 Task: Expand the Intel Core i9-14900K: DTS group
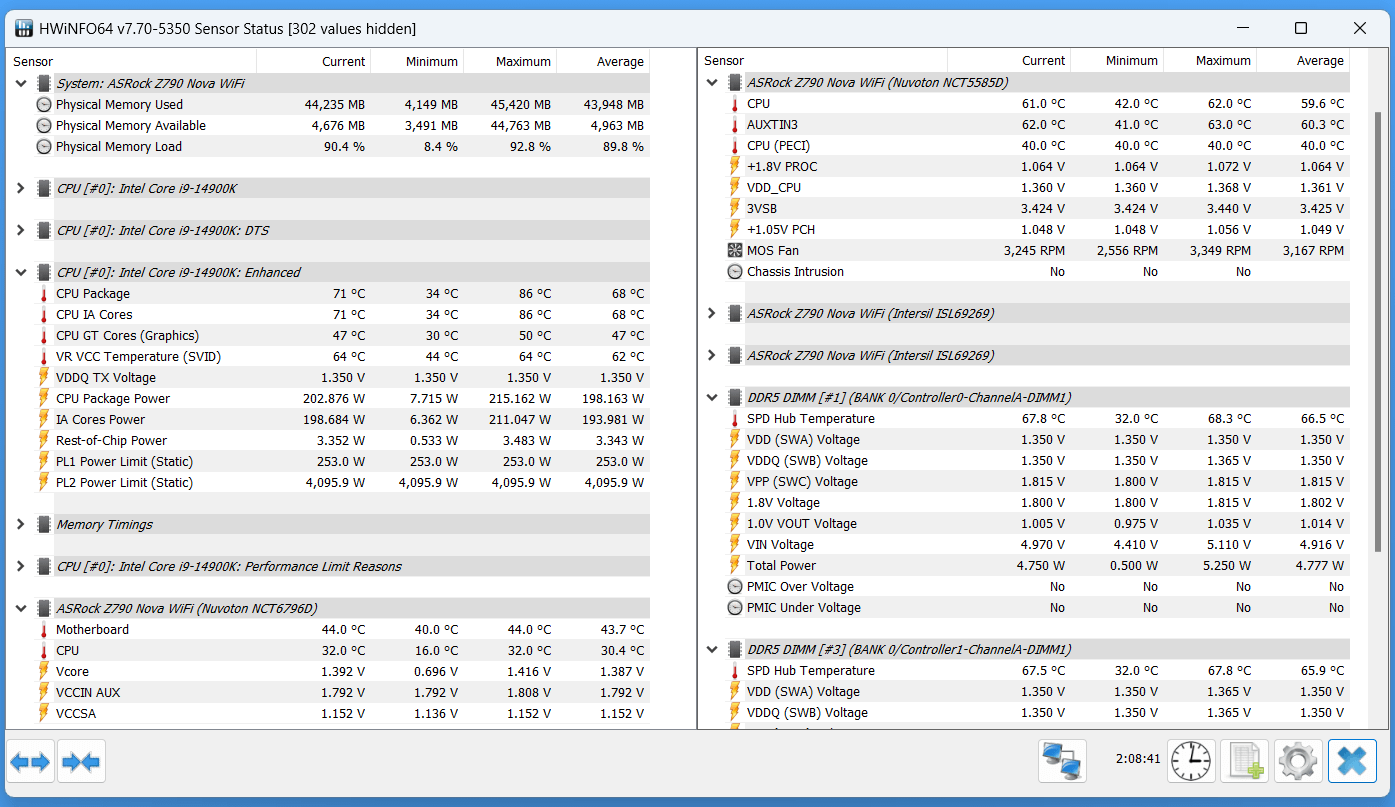(21, 231)
